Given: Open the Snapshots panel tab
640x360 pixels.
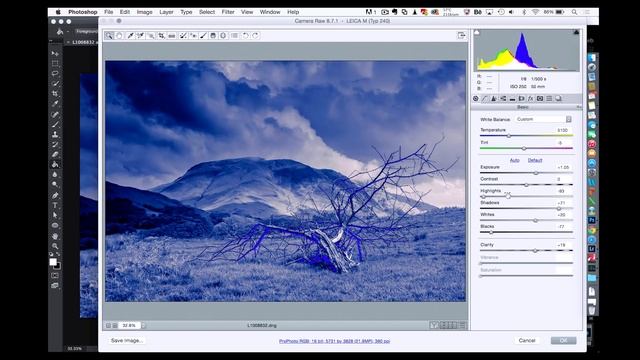Looking at the screenshot, I should pyautogui.click(x=558, y=99).
